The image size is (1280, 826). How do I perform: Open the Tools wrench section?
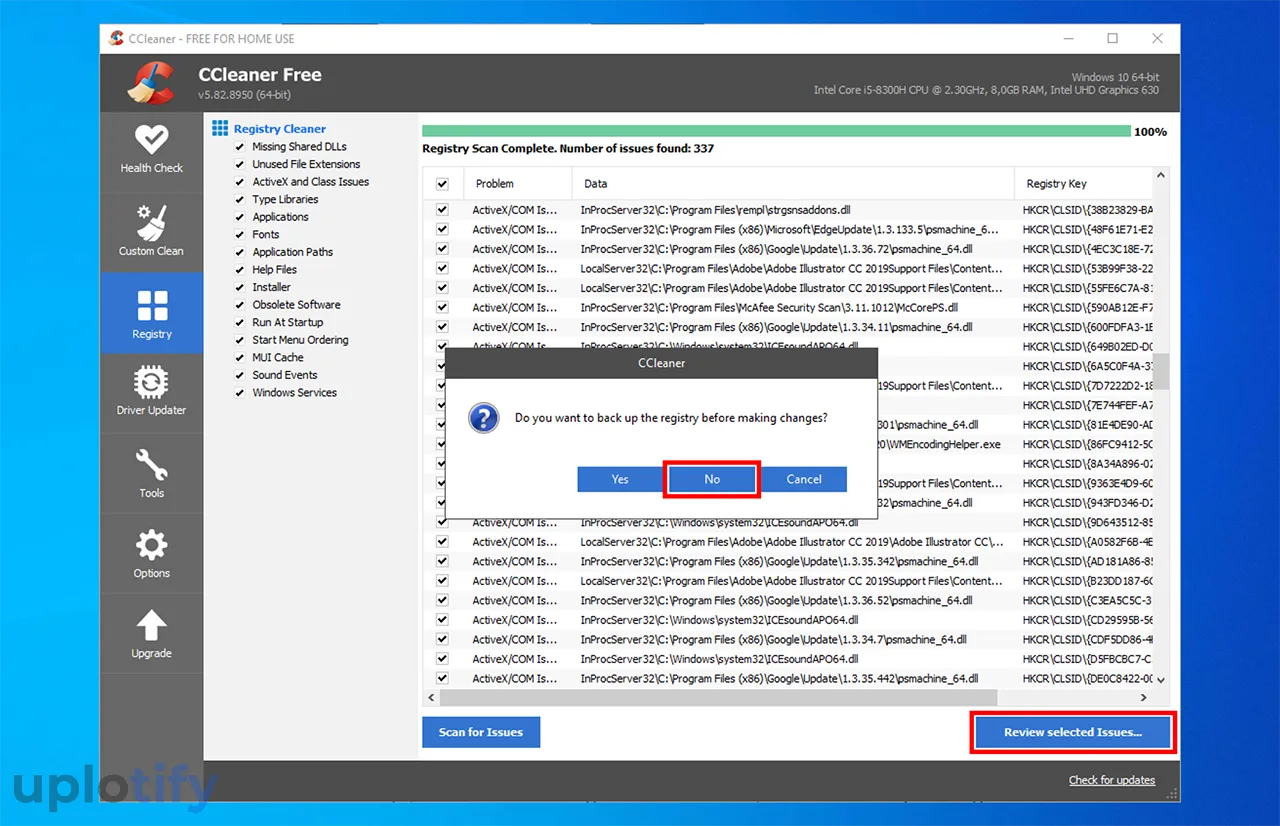pyautogui.click(x=152, y=472)
